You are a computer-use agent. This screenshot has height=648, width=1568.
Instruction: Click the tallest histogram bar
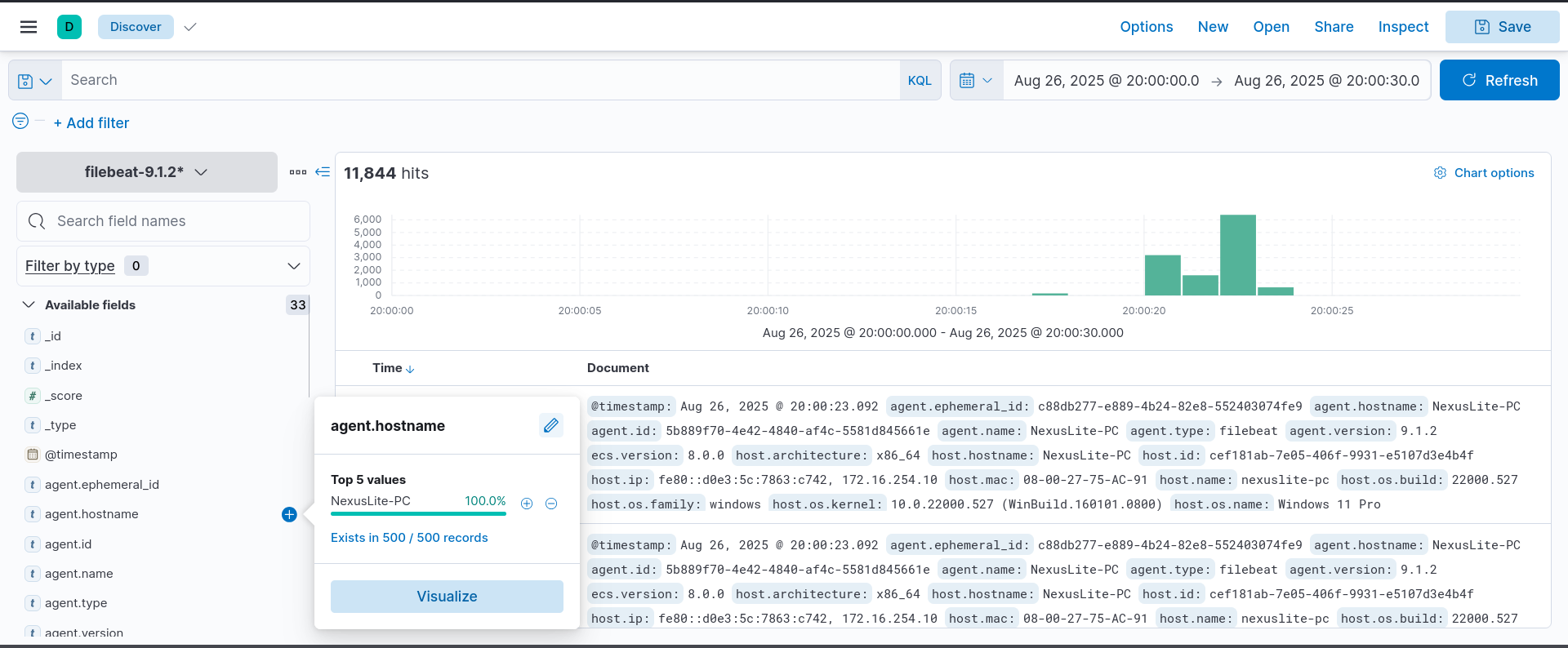(x=1237, y=255)
